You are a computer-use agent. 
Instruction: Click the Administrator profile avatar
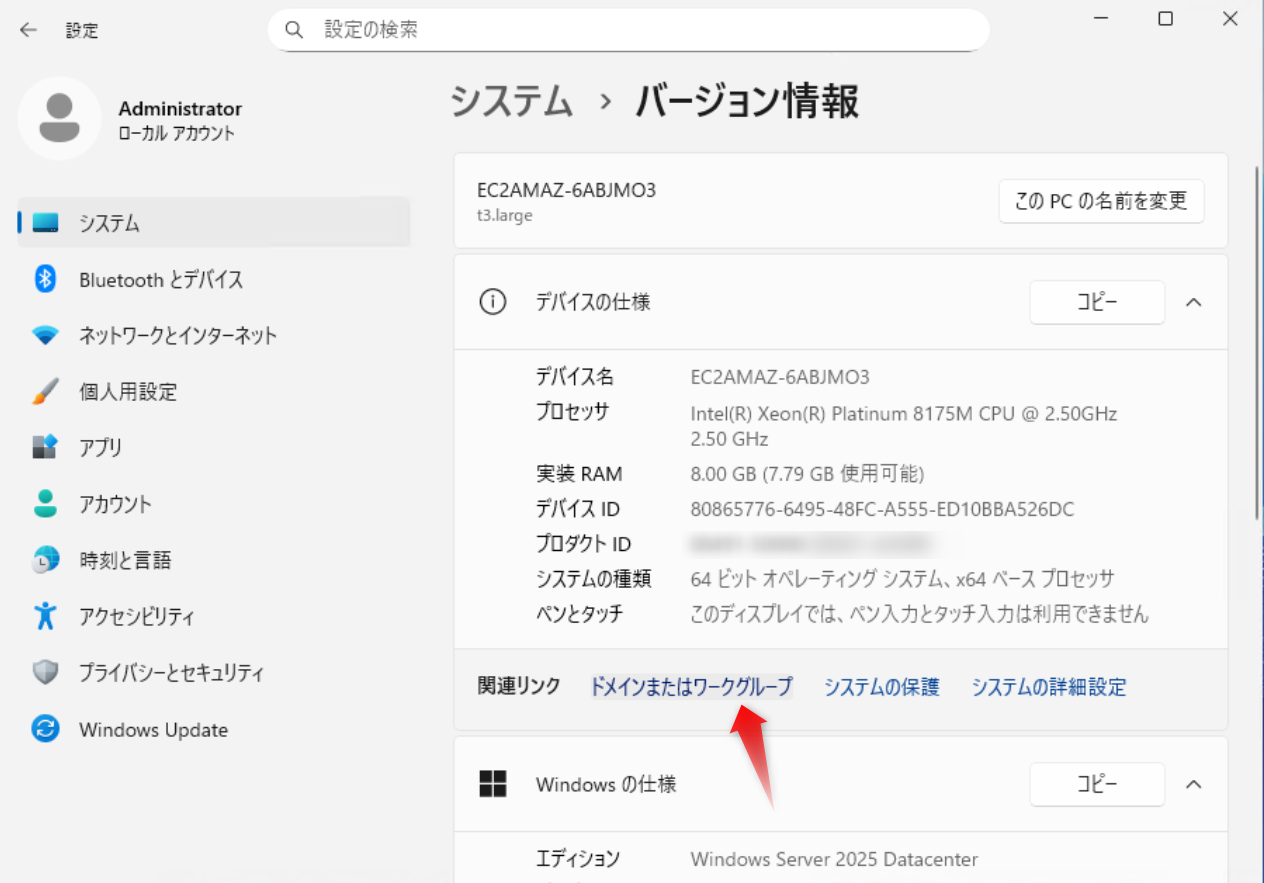coord(59,118)
